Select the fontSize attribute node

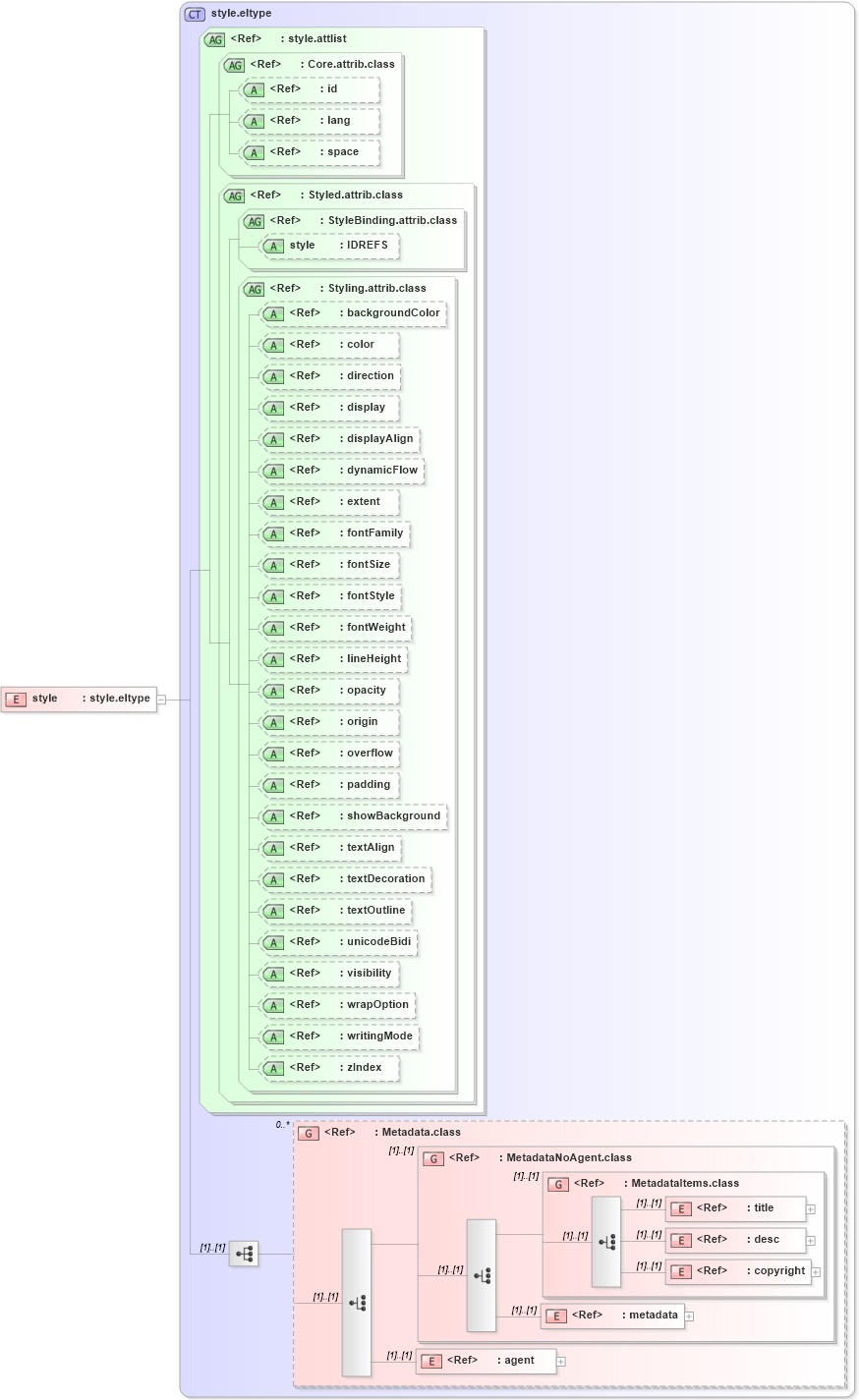point(329,565)
